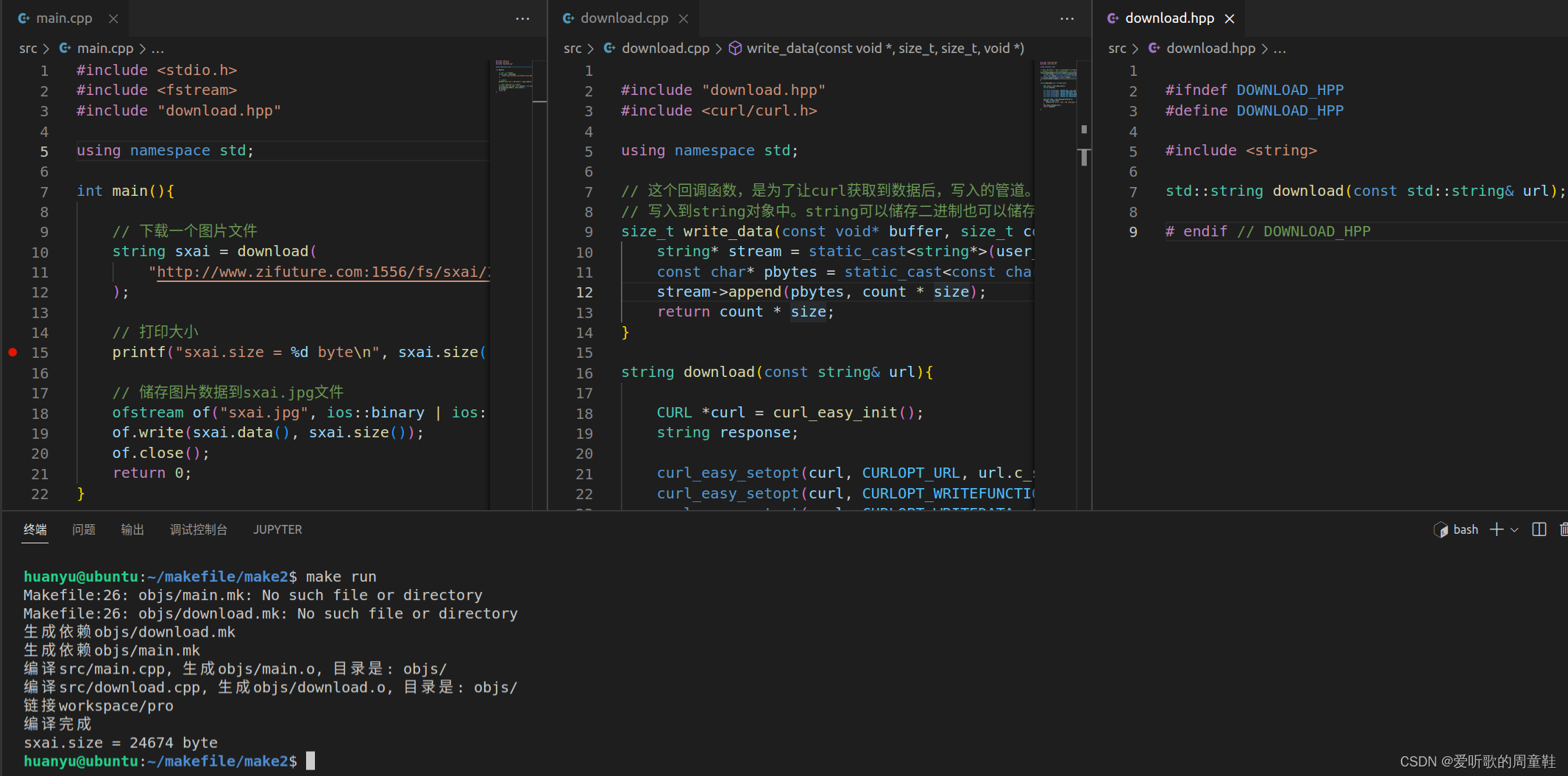Open more actions menu in download.cpp editor

[x=1067, y=18]
